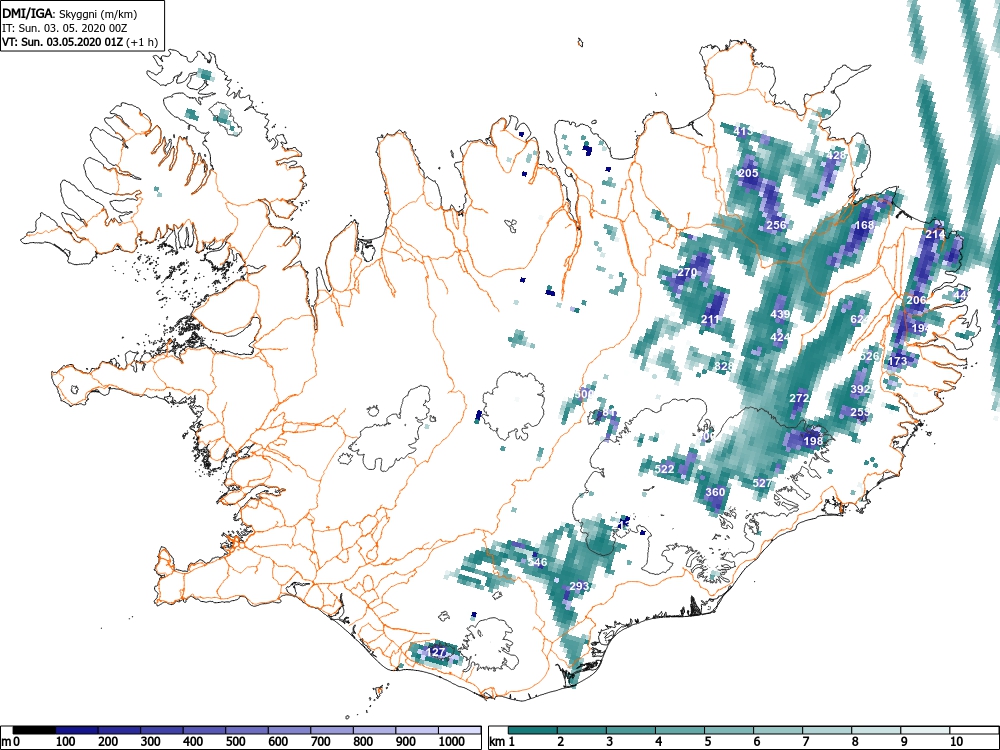
Task: Click the light teal swatch between 8 and 9 km
Action: [876, 730]
